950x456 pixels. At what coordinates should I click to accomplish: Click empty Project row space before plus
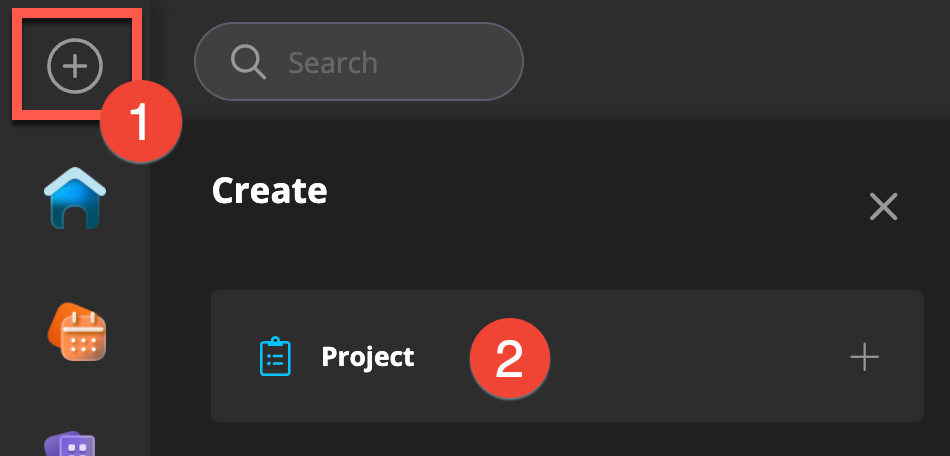(x=700, y=357)
